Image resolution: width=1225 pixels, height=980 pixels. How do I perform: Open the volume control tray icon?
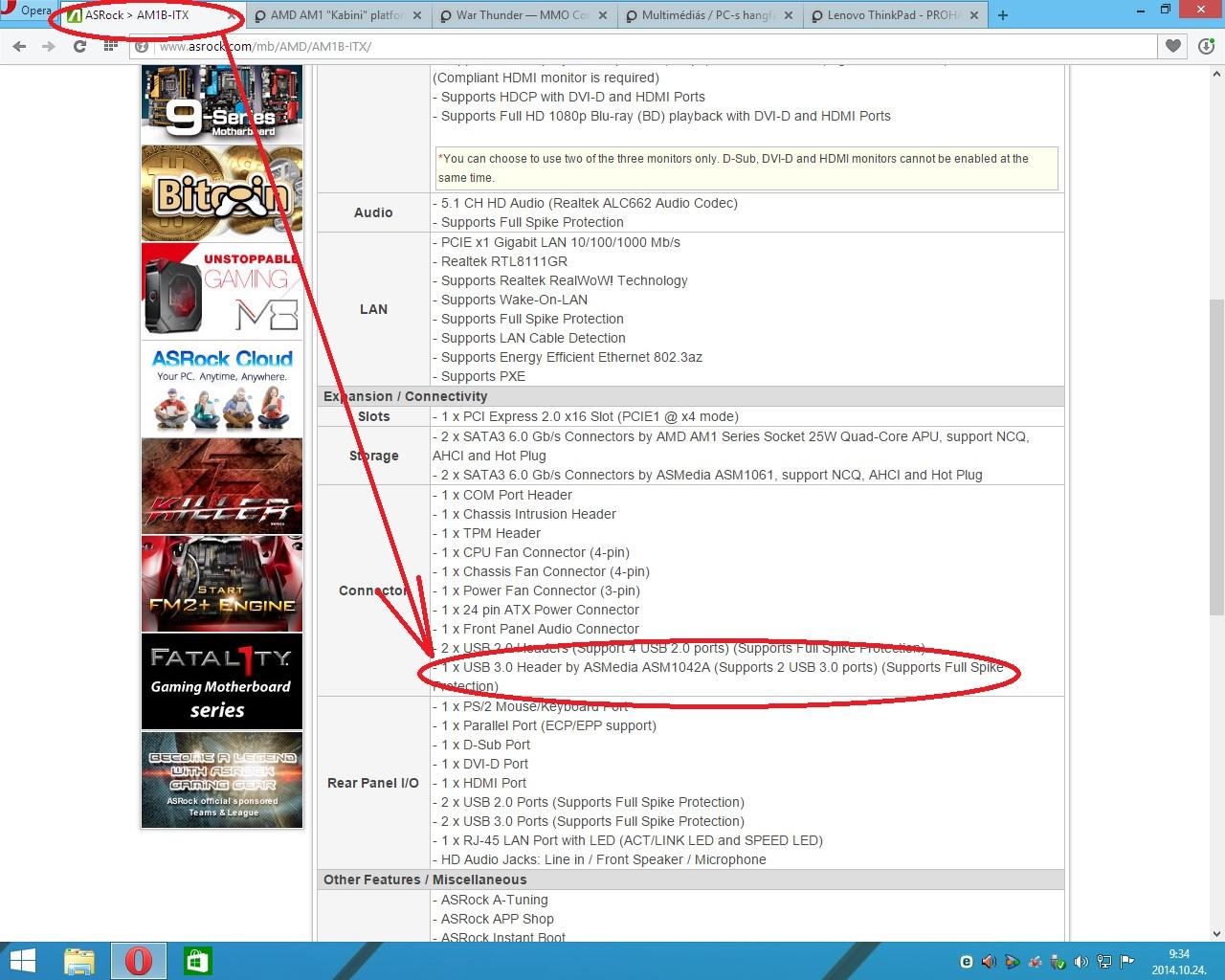point(1081,962)
